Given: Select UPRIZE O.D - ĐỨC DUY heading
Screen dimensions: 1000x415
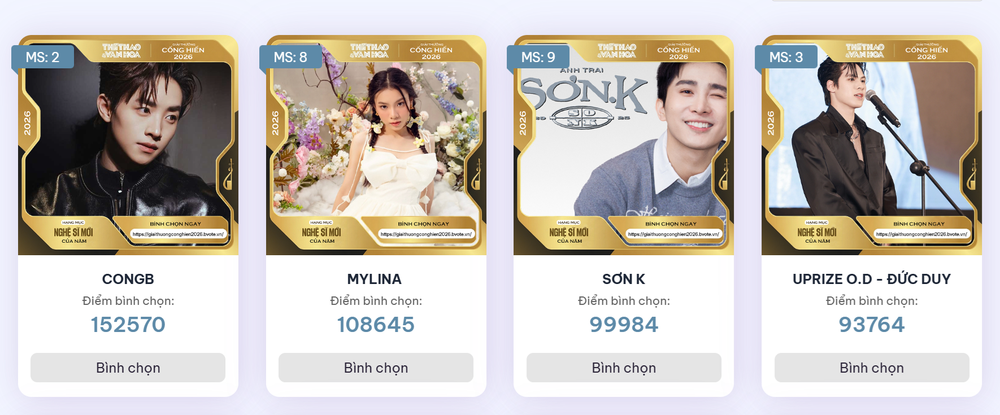Looking at the screenshot, I should 872,279.
